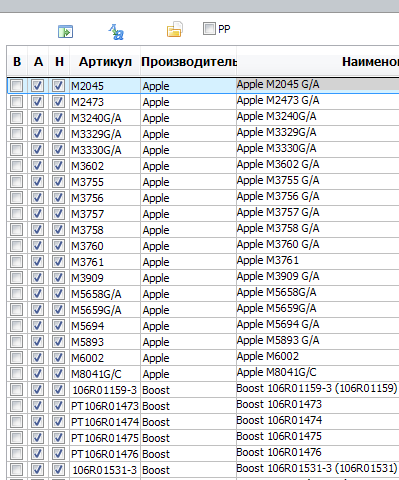399x480 pixels.
Task: Click name cell Apple M3909 G/A
Action: [x=318, y=277]
